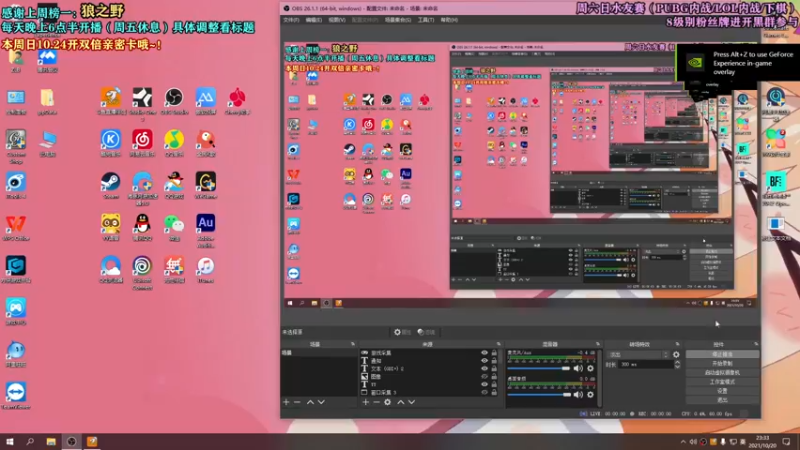Pop out the 混音器 dock panel
Image resolution: width=800 pixels, height=450 pixels.
(x=598, y=344)
